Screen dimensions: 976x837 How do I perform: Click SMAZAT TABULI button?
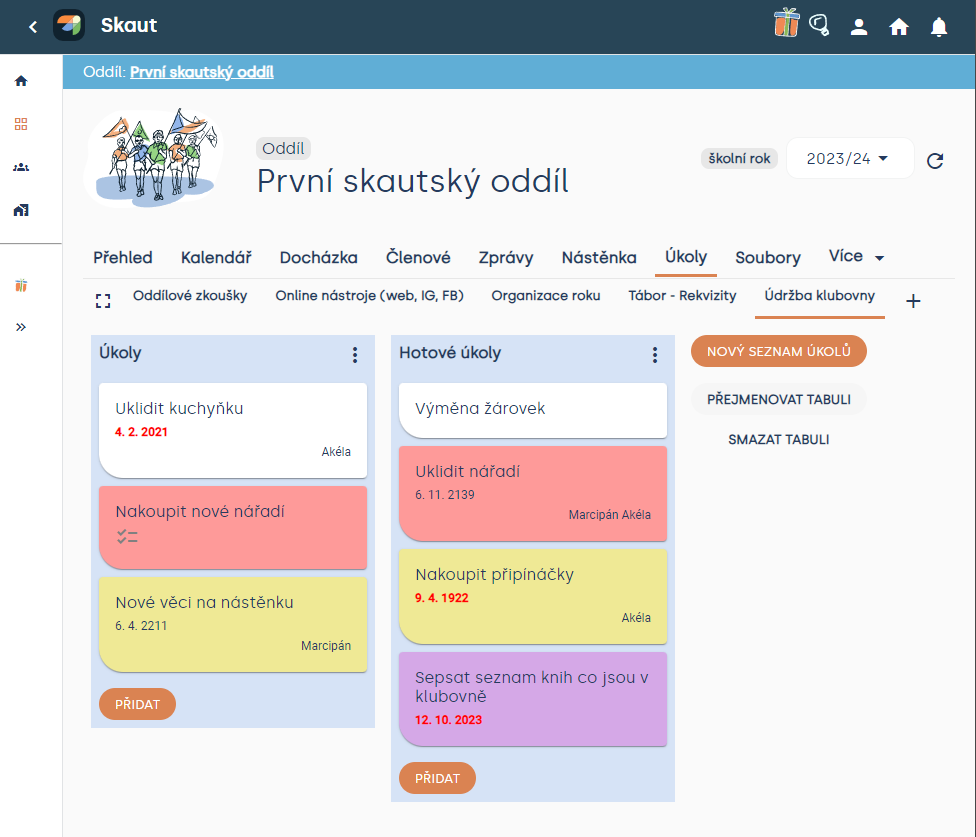point(779,439)
